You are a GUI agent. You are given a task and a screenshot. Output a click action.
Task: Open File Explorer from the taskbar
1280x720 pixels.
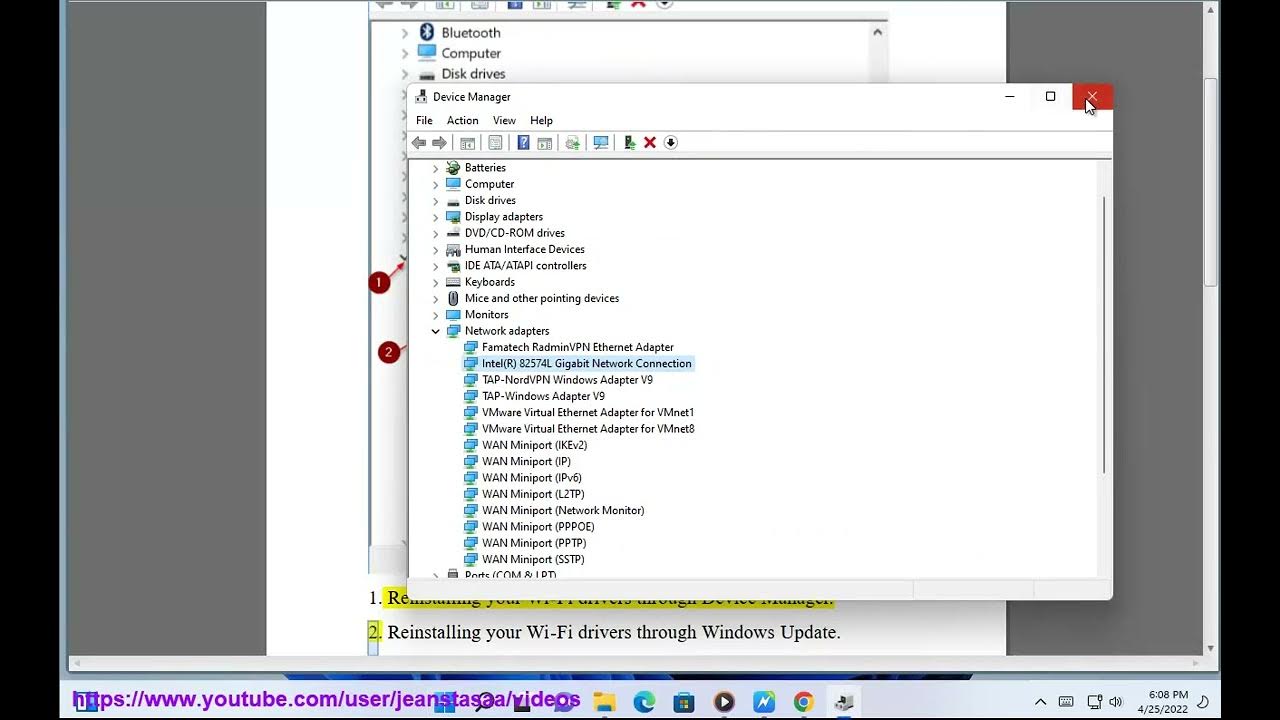click(x=604, y=702)
